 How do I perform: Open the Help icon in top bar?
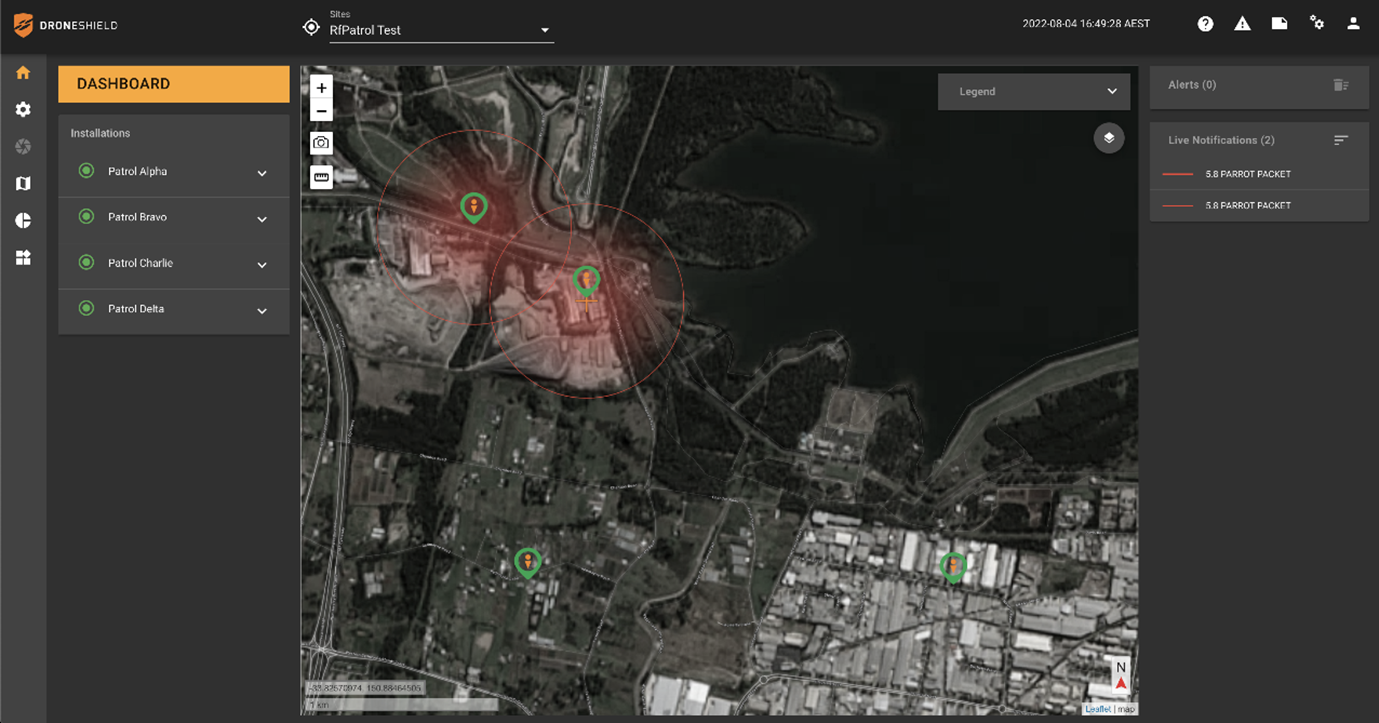click(1205, 22)
